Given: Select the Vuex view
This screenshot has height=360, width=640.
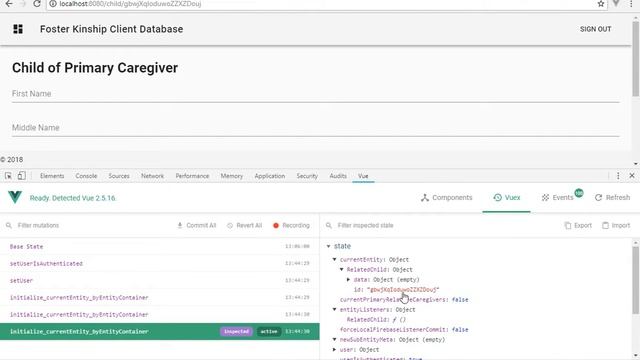Looking at the screenshot, I should [x=507, y=198].
